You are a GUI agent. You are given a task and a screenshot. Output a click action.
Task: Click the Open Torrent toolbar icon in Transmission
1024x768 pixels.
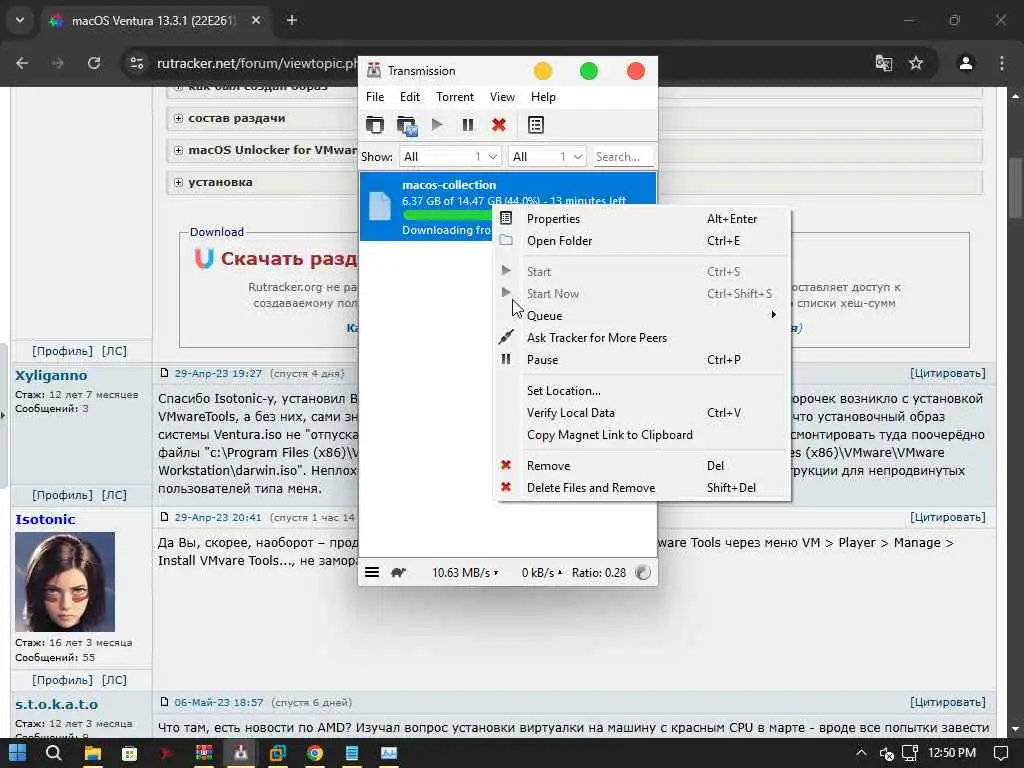(375, 125)
